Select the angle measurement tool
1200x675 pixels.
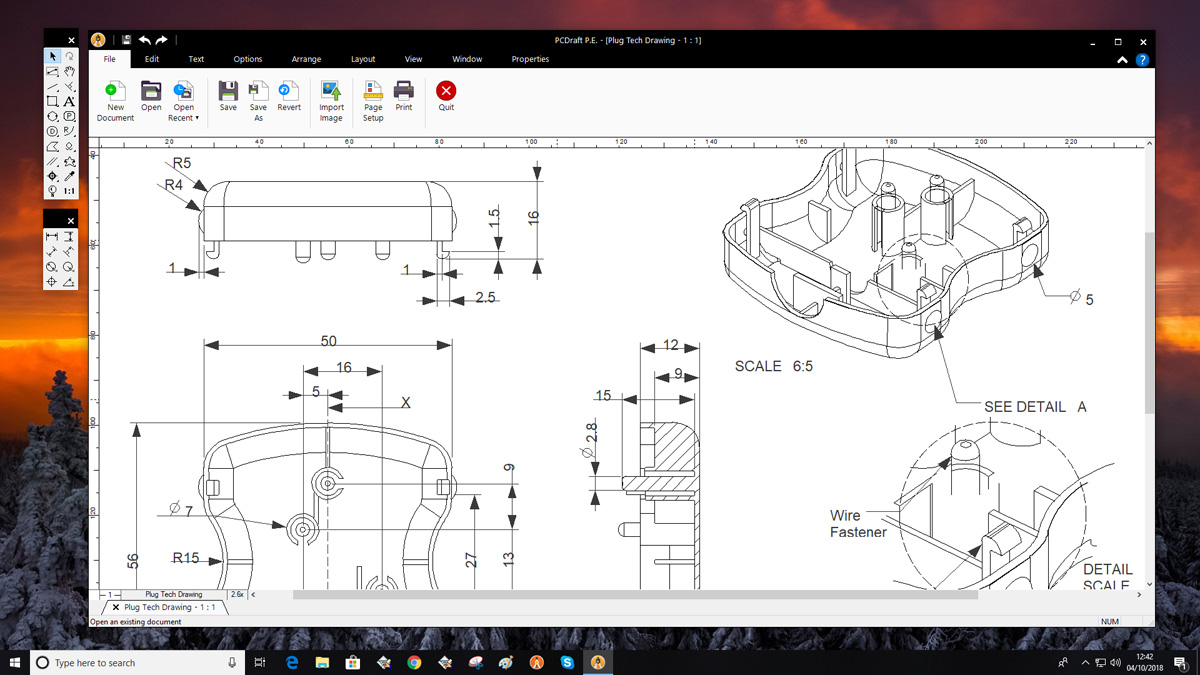(x=68, y=282)
